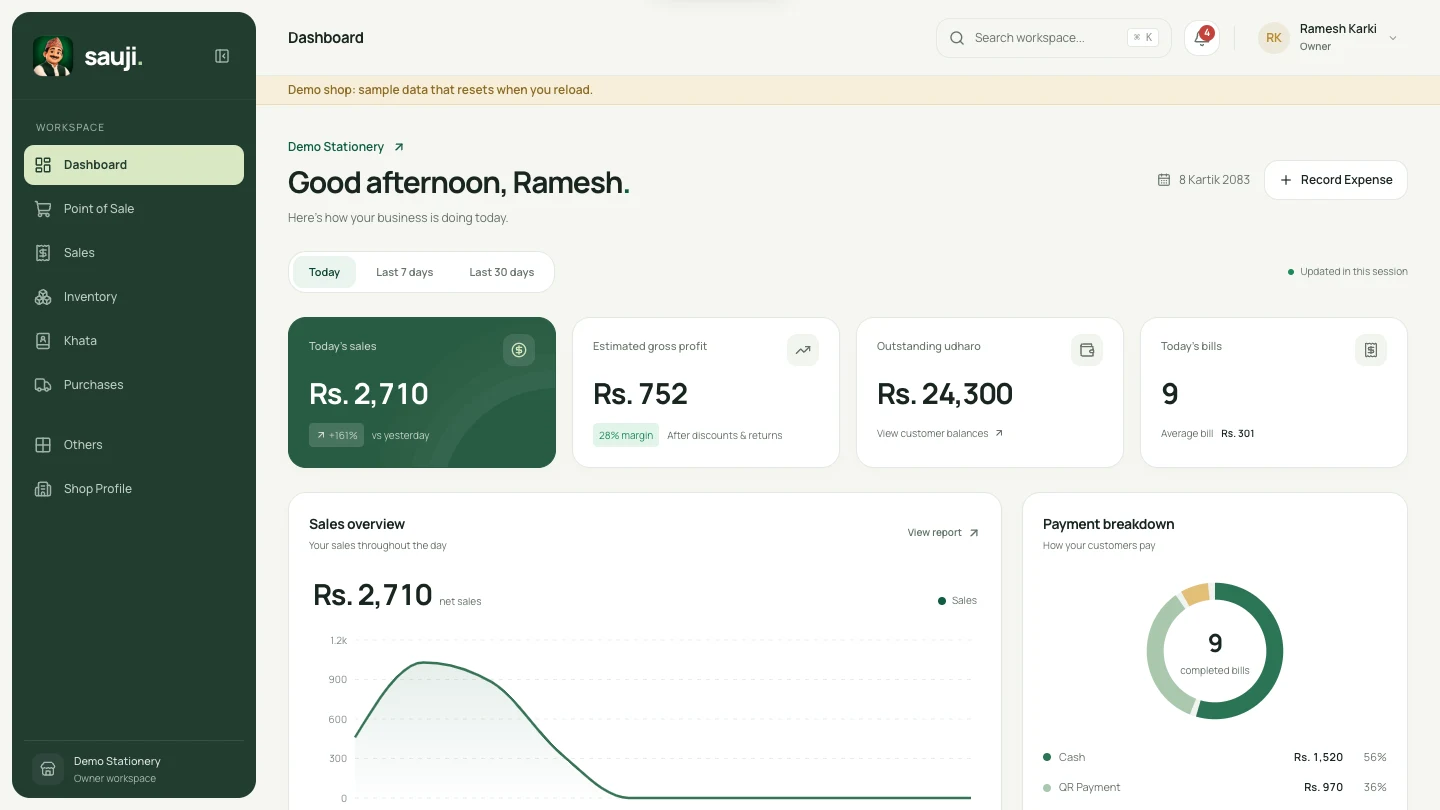Click the Updated in this session status
The height and width of the screenshot is (810, 1440).
click(1348, 272)
